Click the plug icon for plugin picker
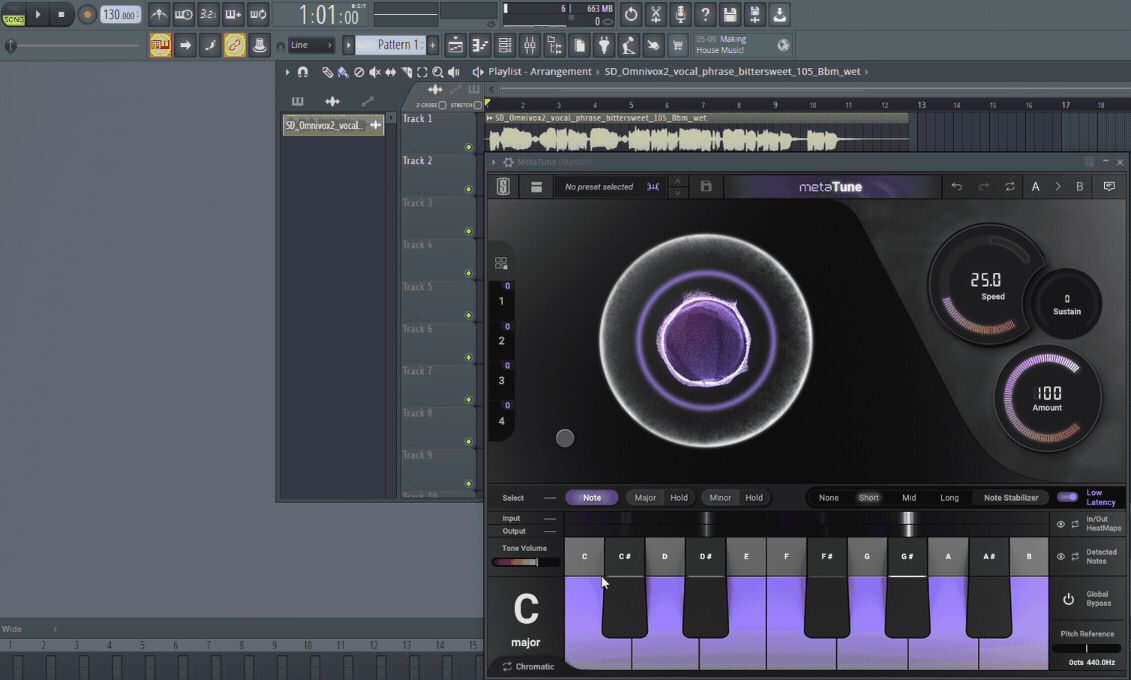Screen dimensions: 1131x680 click(x=604, y=45)
